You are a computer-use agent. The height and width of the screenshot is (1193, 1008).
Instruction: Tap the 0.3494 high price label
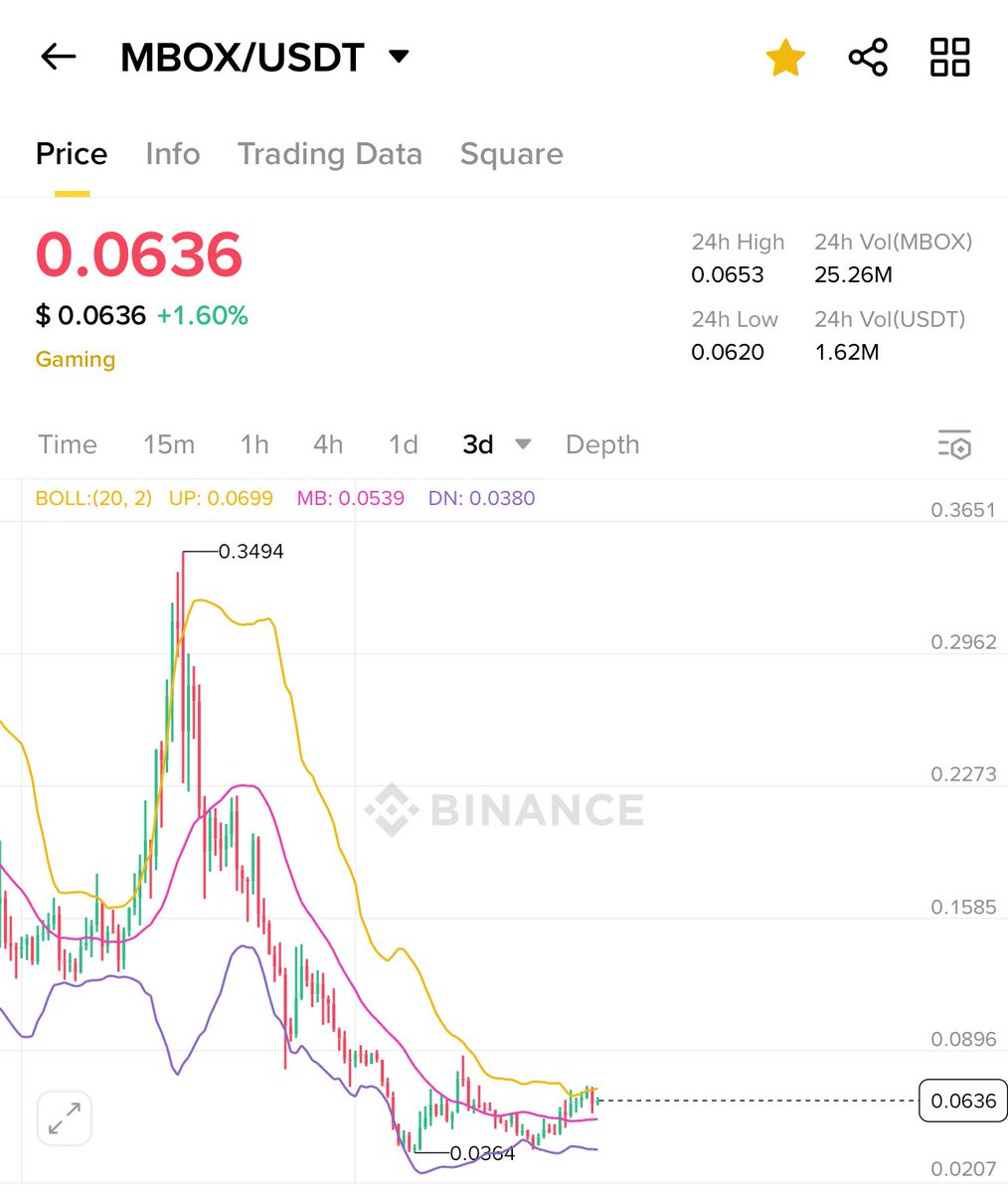(252, 551)
